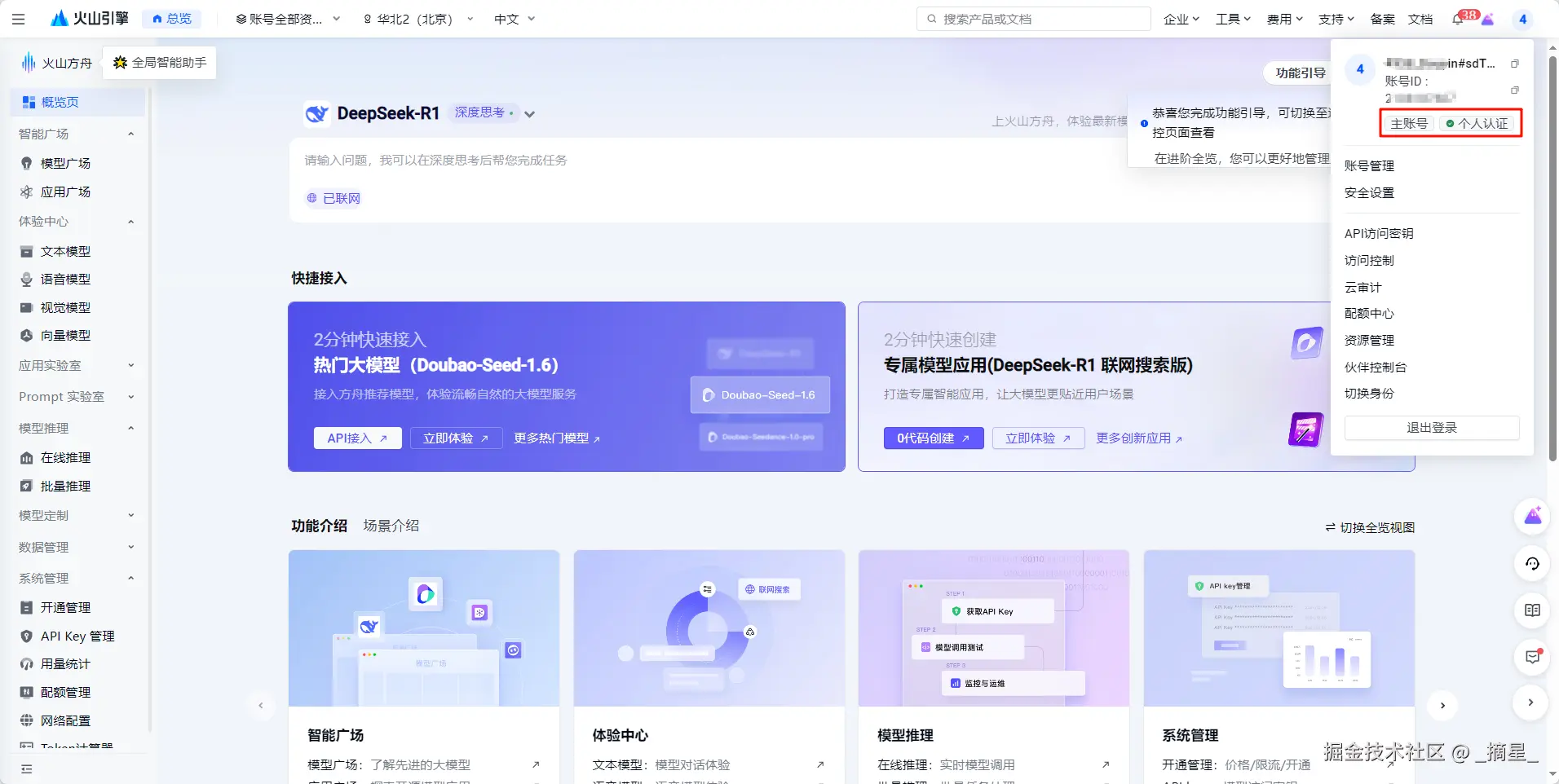Open the 智能广场 feature card thumbnail
The image size is (1559, 784).
click(x=424, y=628)
